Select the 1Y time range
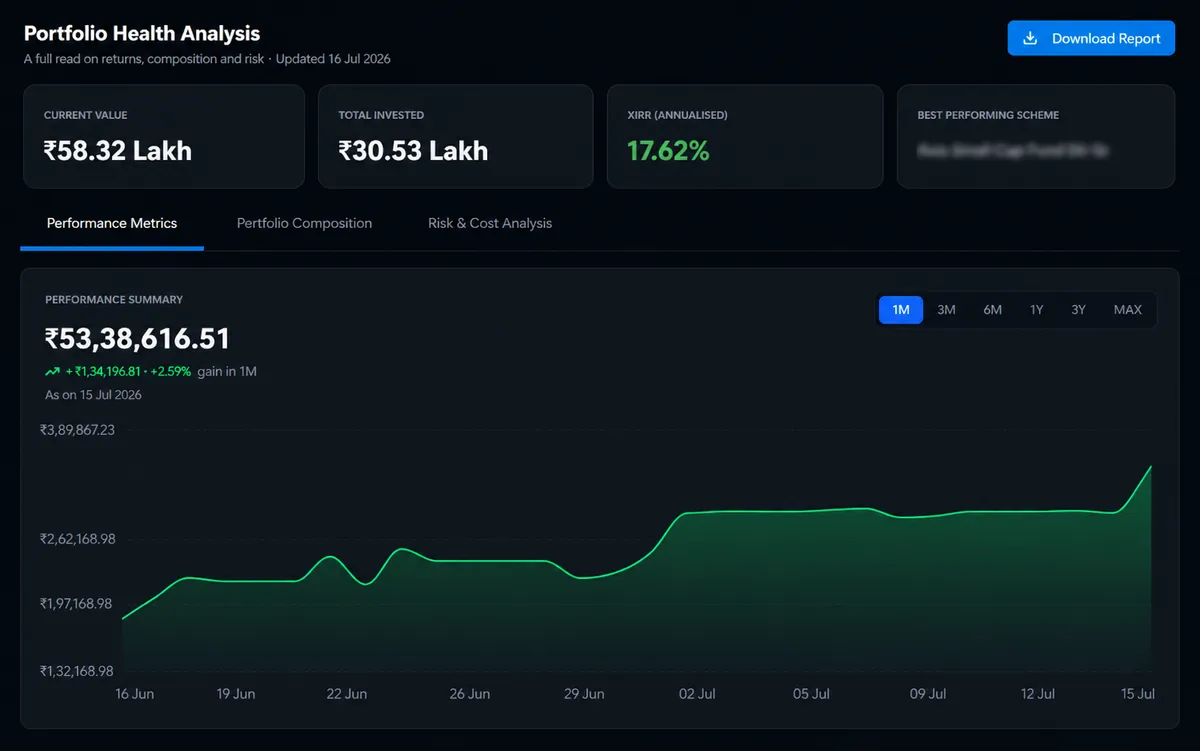This screenshot has width=1200, height=751. coord(1037,310)
